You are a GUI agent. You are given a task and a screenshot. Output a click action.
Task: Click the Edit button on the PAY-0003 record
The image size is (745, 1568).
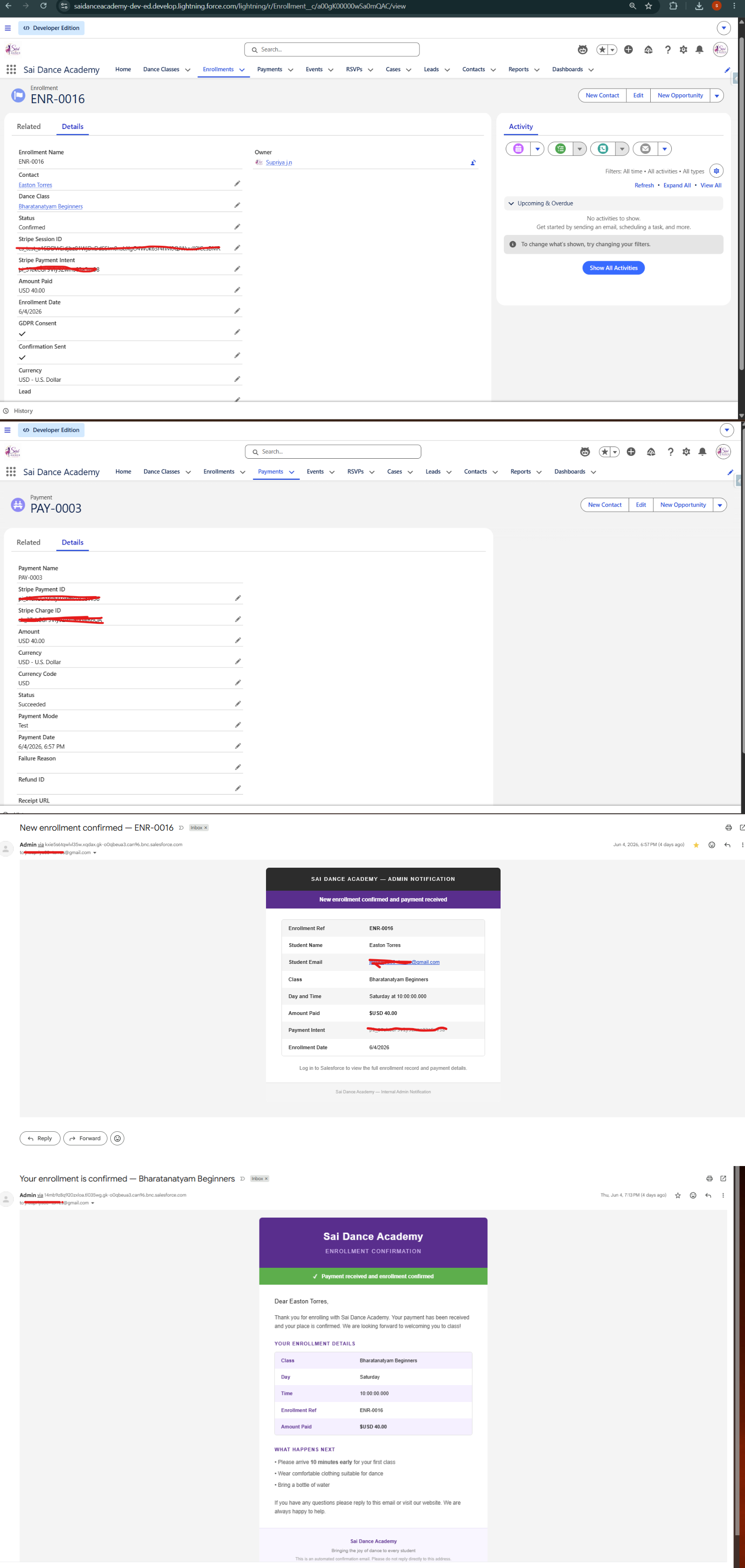[641, 505]
